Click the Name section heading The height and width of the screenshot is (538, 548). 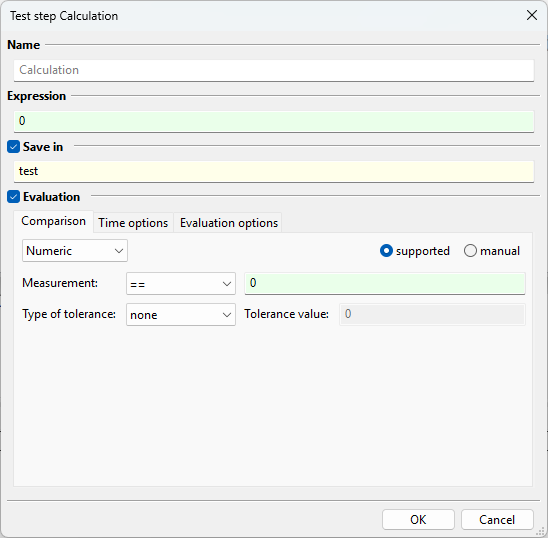click(x=23, y=45)
